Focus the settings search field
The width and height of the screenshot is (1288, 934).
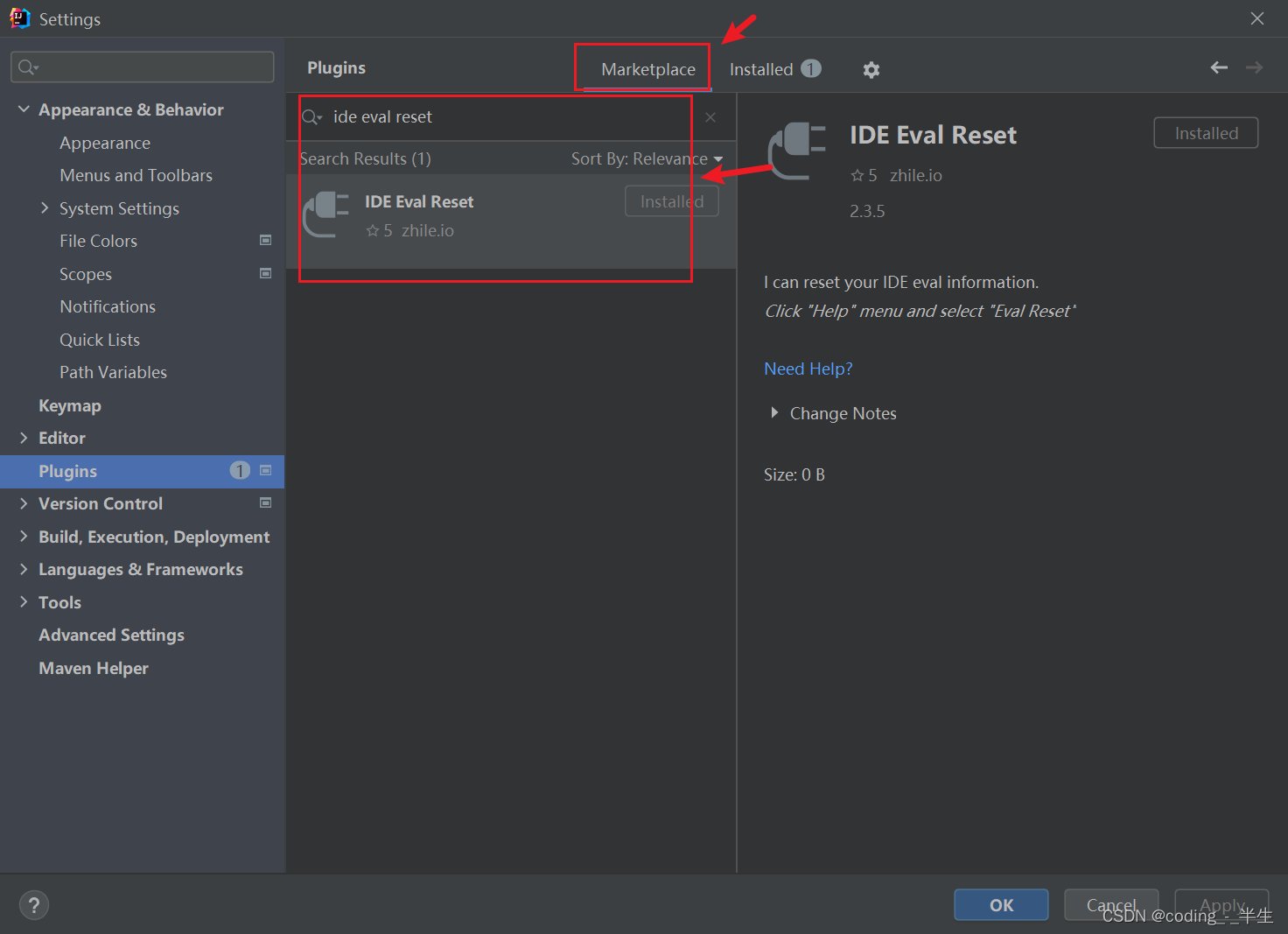pyautogui.click(x=143, y=67)
